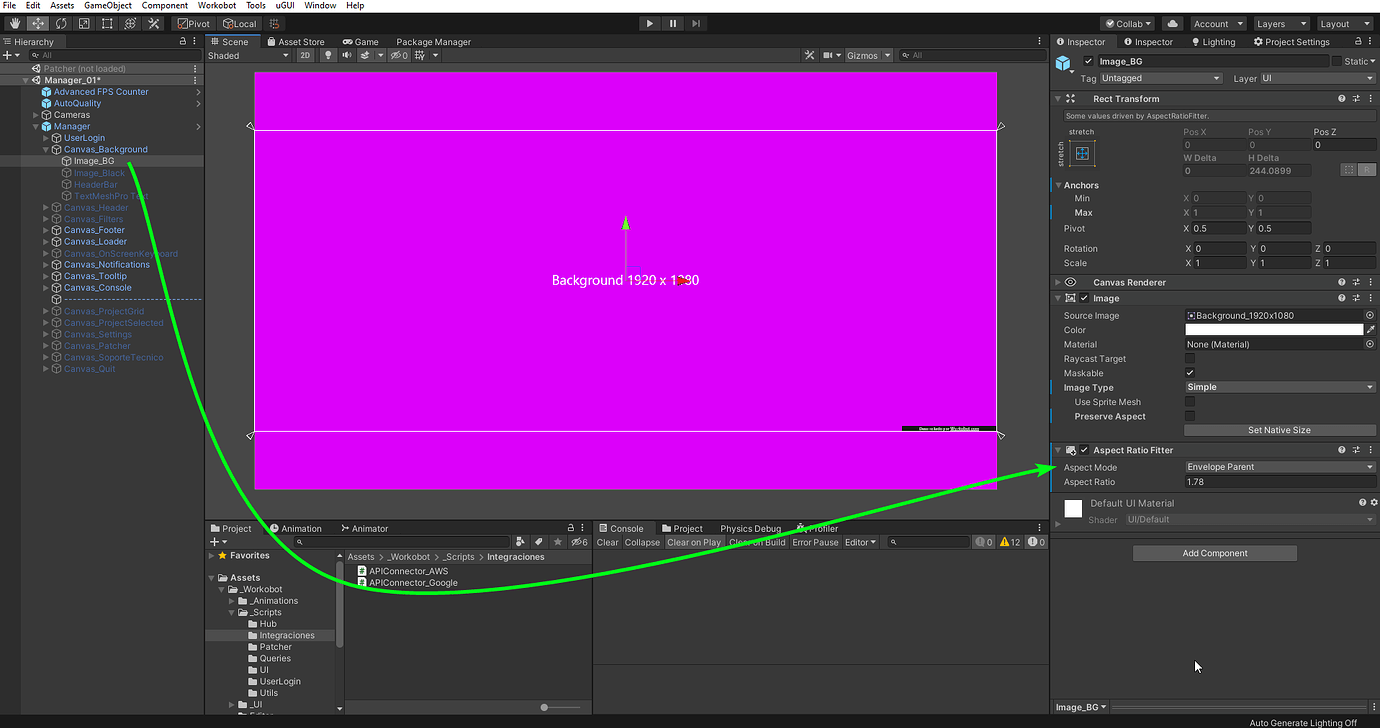Screen dimensions: 1380x728
Task: Select the Rect Transform tool
Action: 106,23
